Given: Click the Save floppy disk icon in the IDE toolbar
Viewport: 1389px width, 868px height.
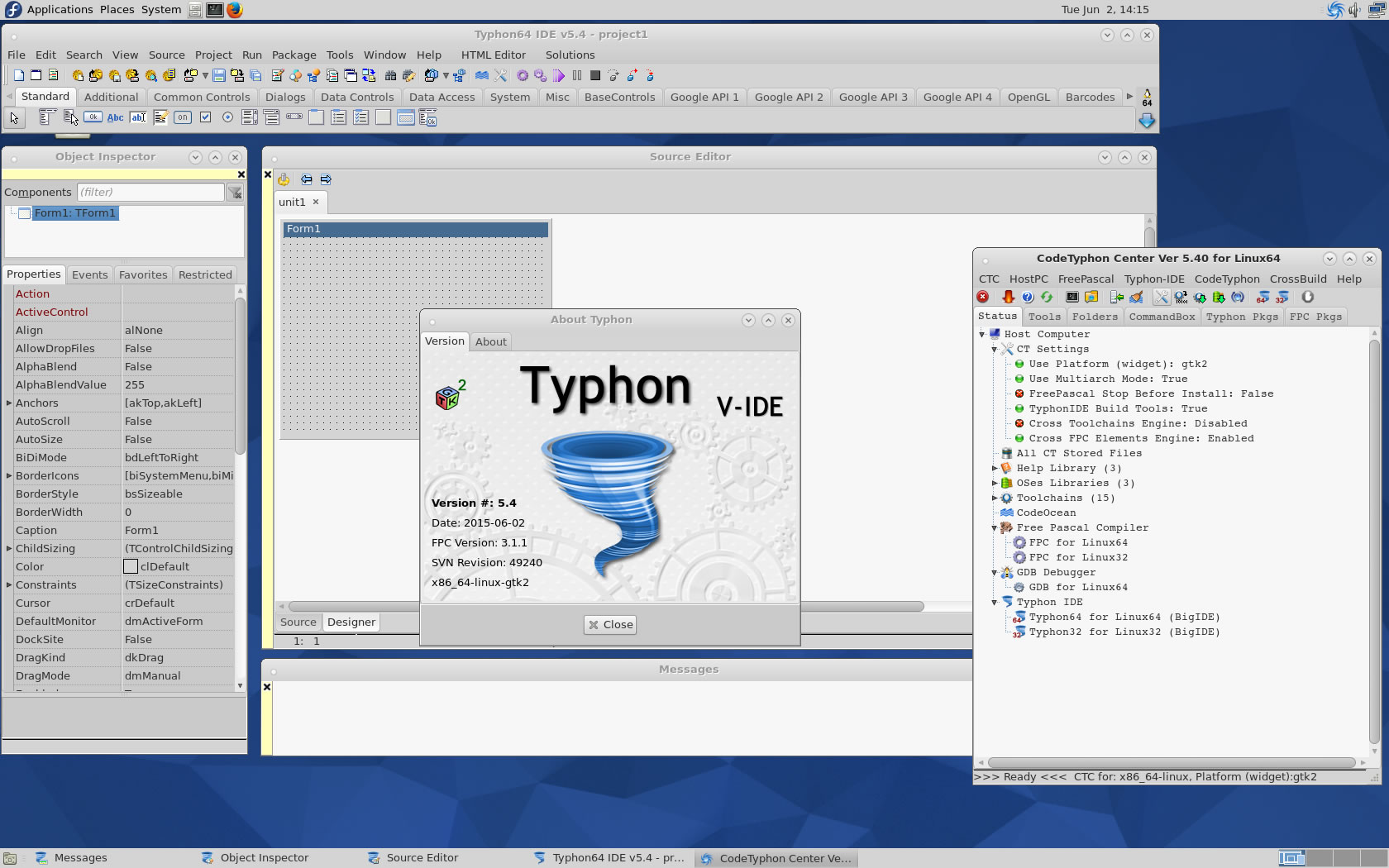Looking at the screenshot, I should [218, 75].
